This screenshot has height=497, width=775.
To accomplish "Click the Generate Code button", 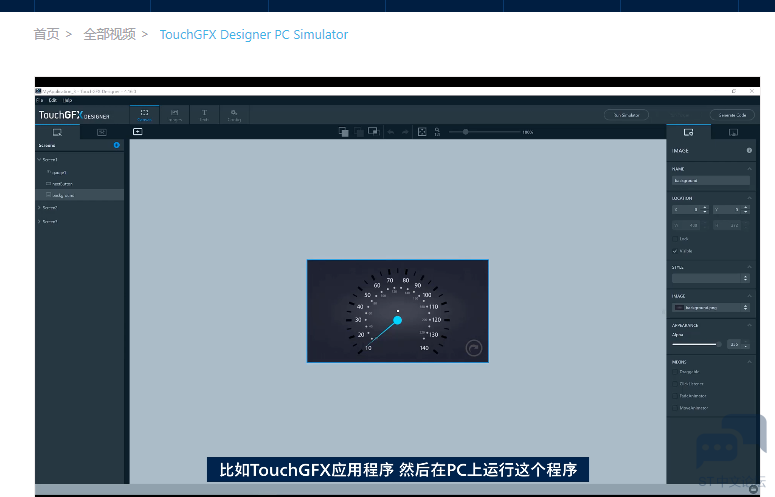I will click(732, 115).
